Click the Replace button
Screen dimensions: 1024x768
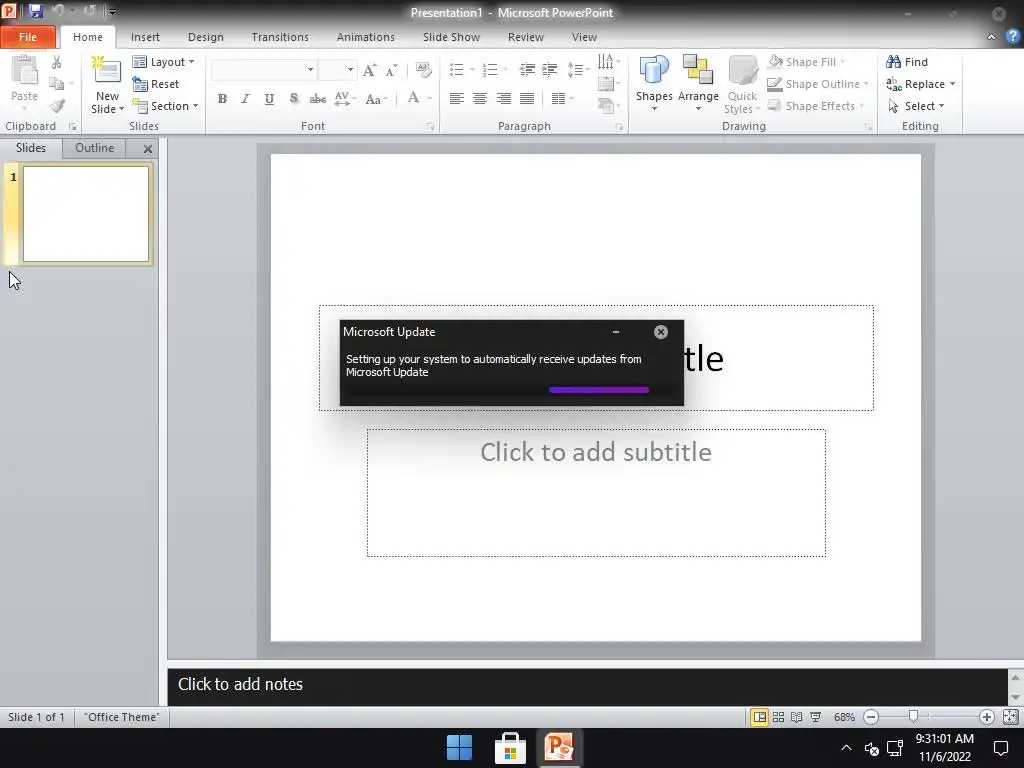[x=921, y=84]
